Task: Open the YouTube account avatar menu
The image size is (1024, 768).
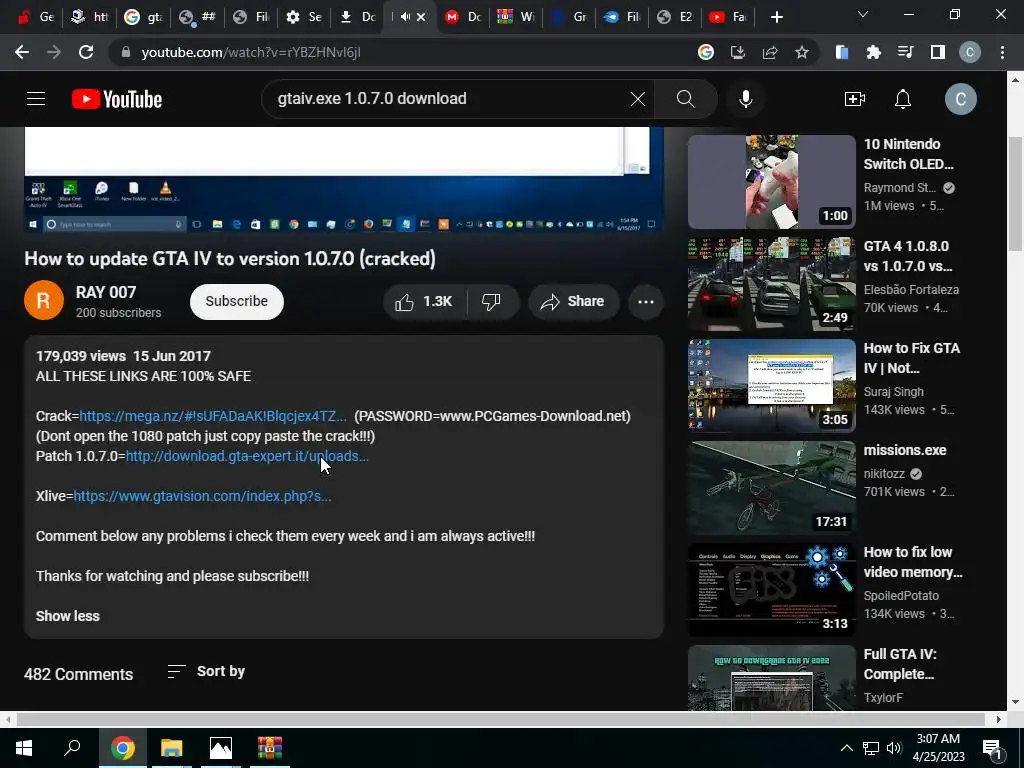Action: coord(961,99)
